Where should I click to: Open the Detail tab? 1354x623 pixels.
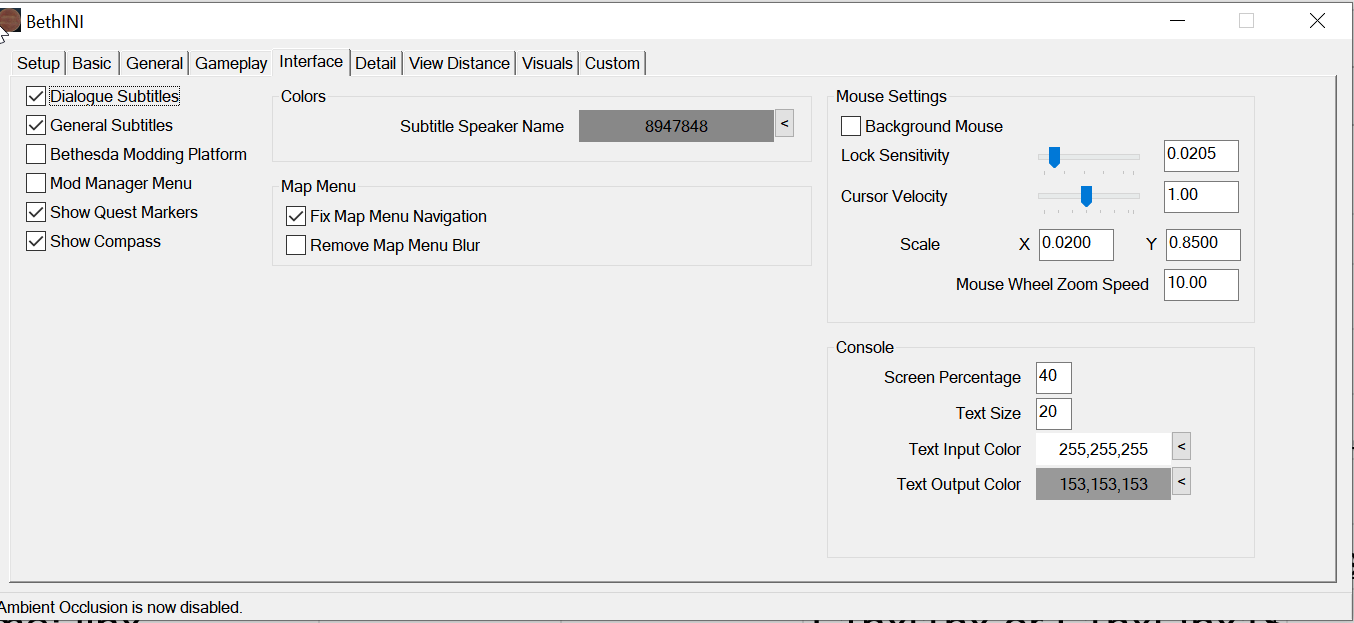tap(376, 64)
